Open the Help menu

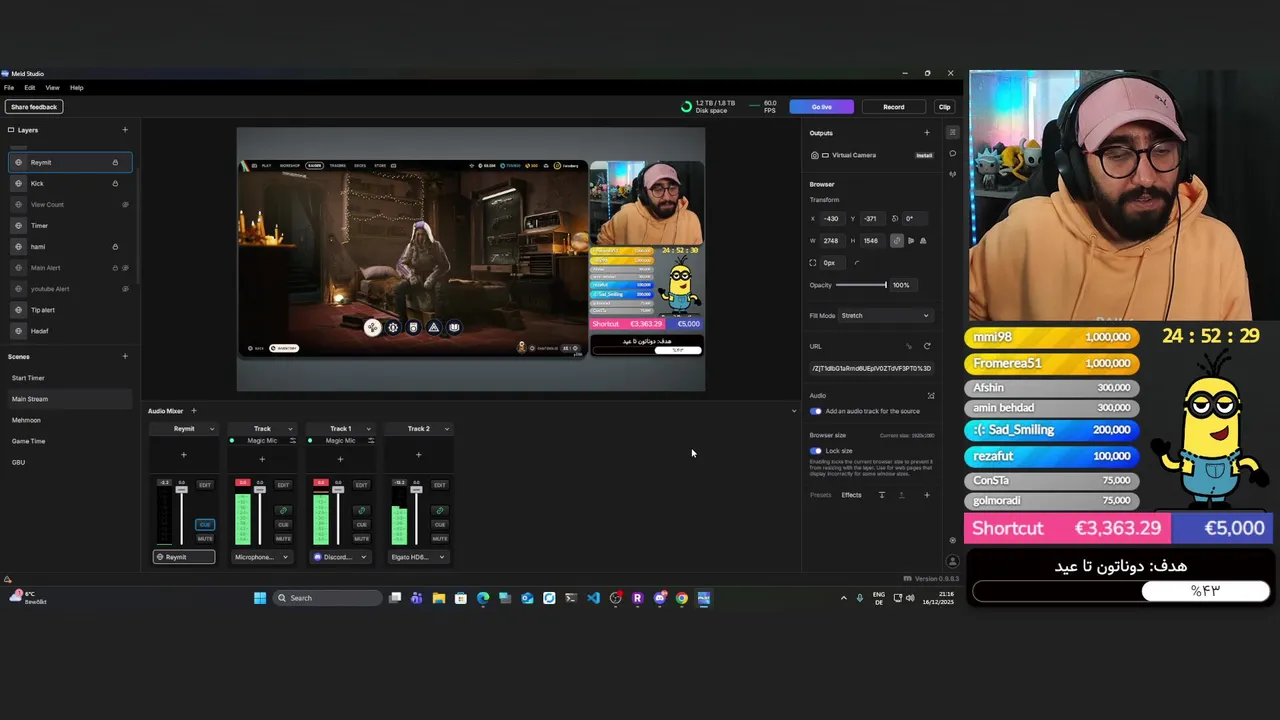[76, 87]
